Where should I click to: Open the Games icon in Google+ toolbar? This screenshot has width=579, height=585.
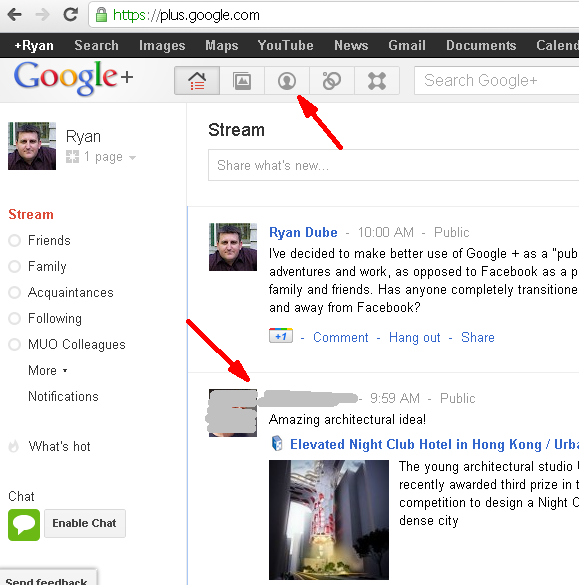coord(377,81)
